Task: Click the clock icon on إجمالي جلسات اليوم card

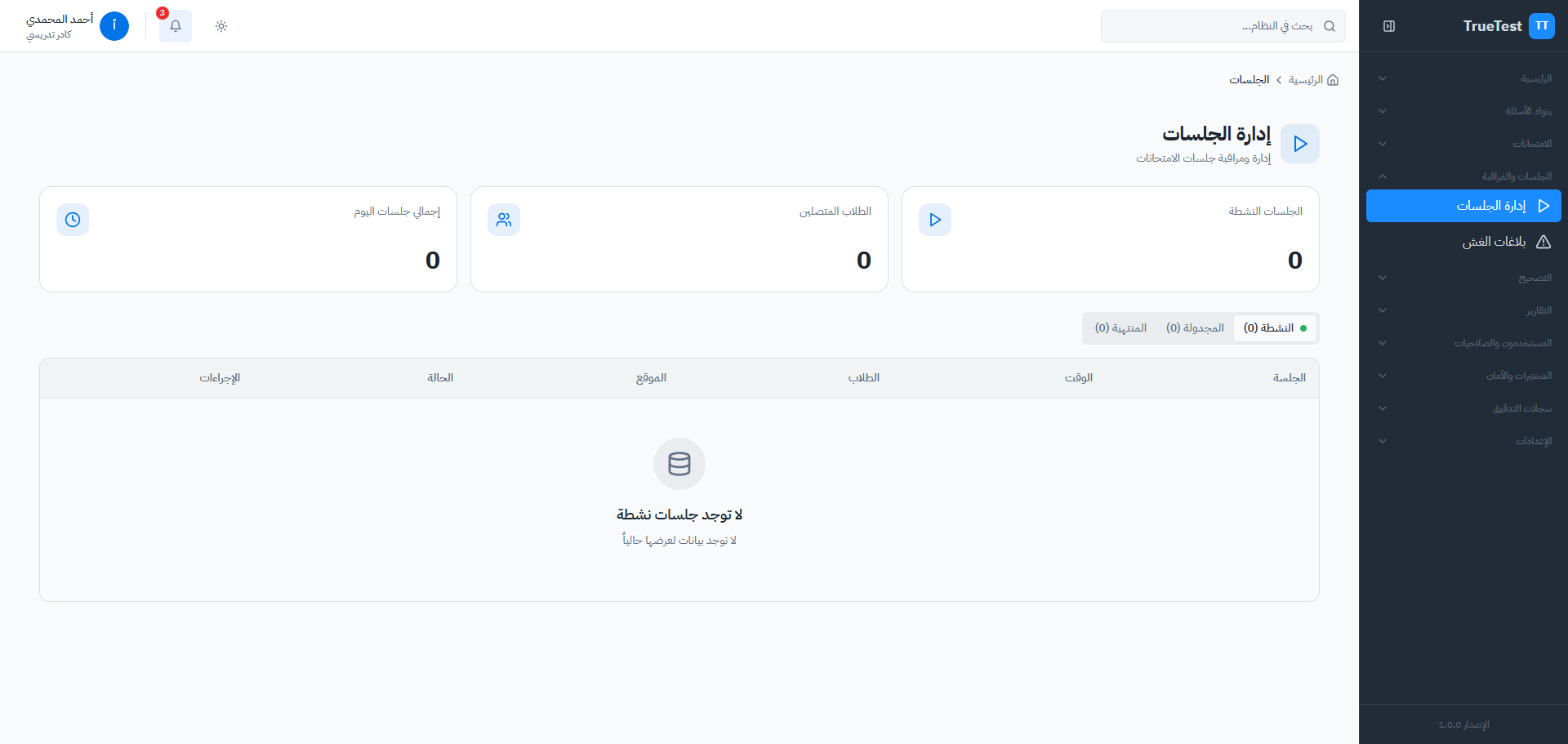Action: tap(73, 220)
